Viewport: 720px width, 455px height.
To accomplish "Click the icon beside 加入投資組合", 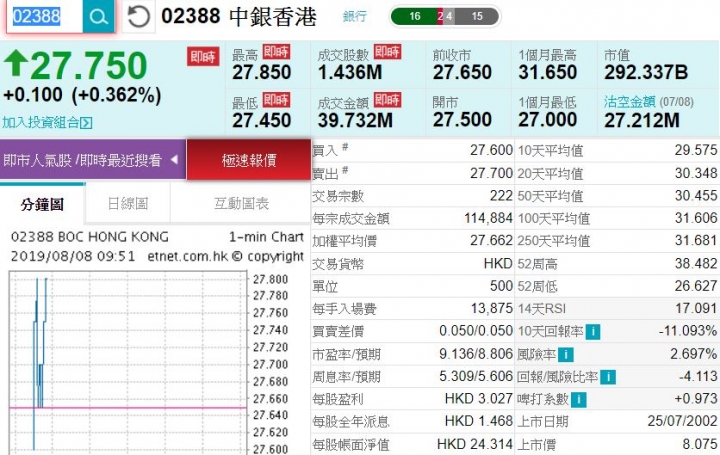I will click(x=86, y=123).
